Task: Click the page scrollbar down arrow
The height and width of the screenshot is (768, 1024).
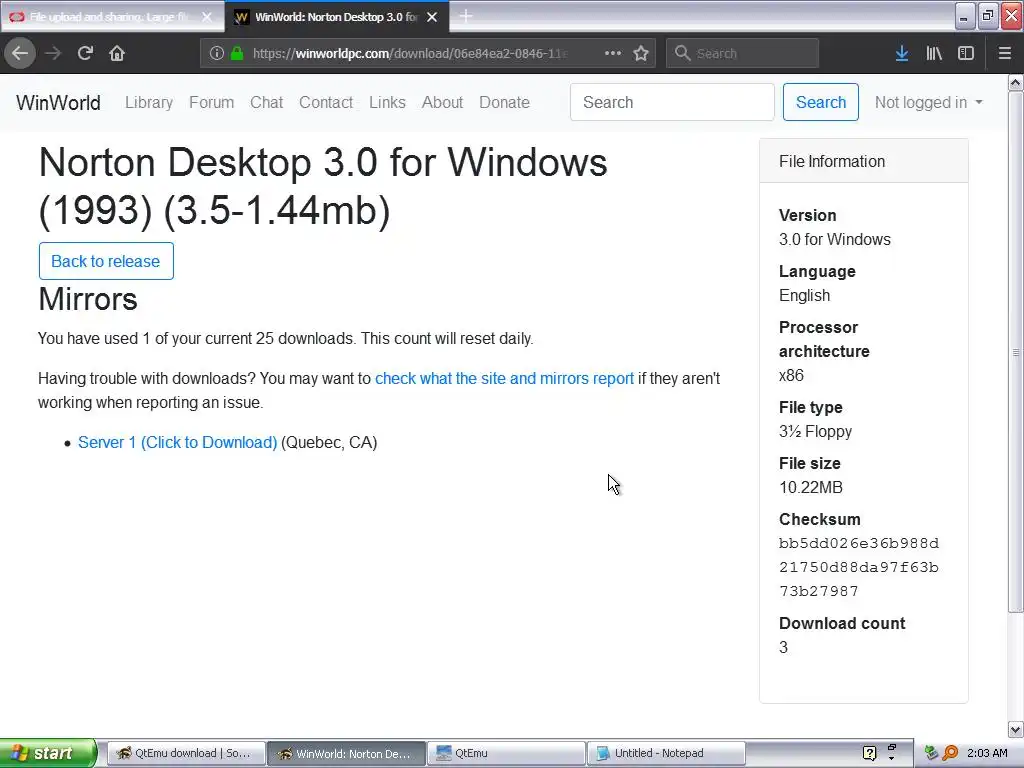Action: click(x=1016, y=729)
